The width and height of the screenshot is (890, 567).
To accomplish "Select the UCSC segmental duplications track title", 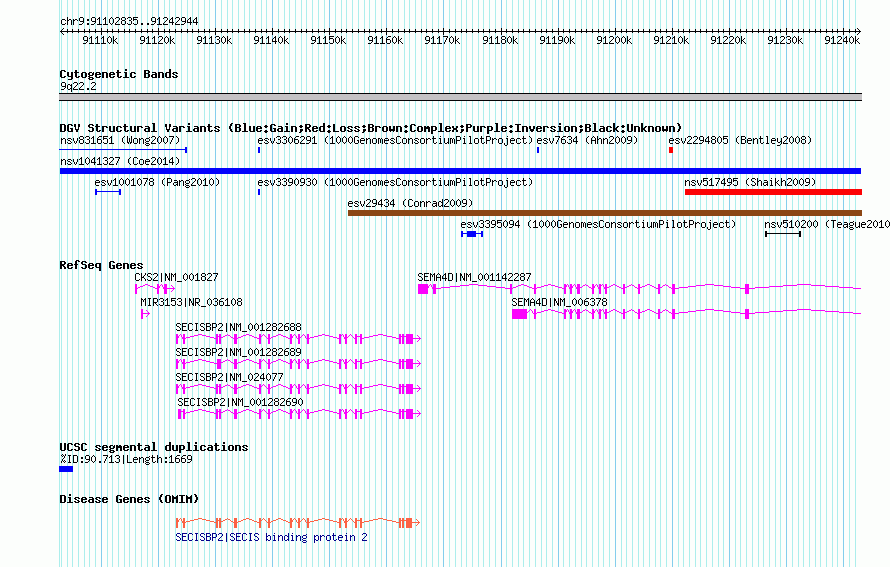I will point(154,447).
